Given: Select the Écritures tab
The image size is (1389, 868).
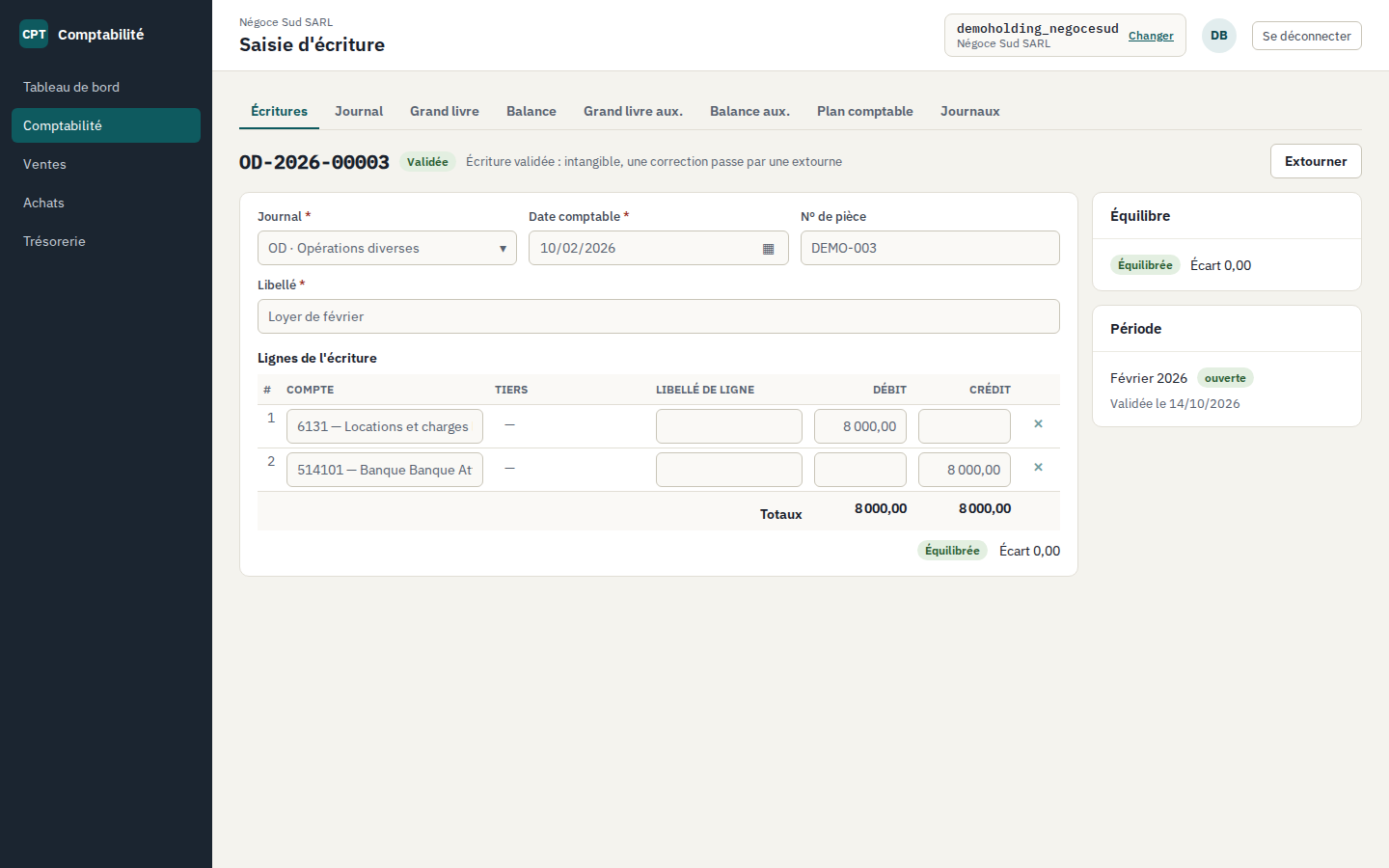Looking at the screenshot, I should coord(279,111).
